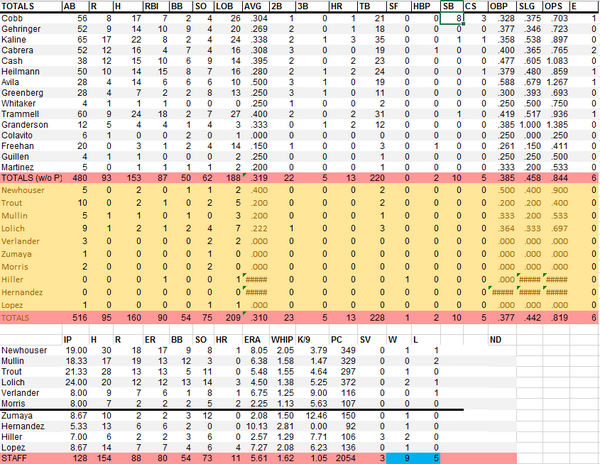The width and height of the screenshot is (600, 464).
Task: Click the SB column header
Action: point(452,6)
